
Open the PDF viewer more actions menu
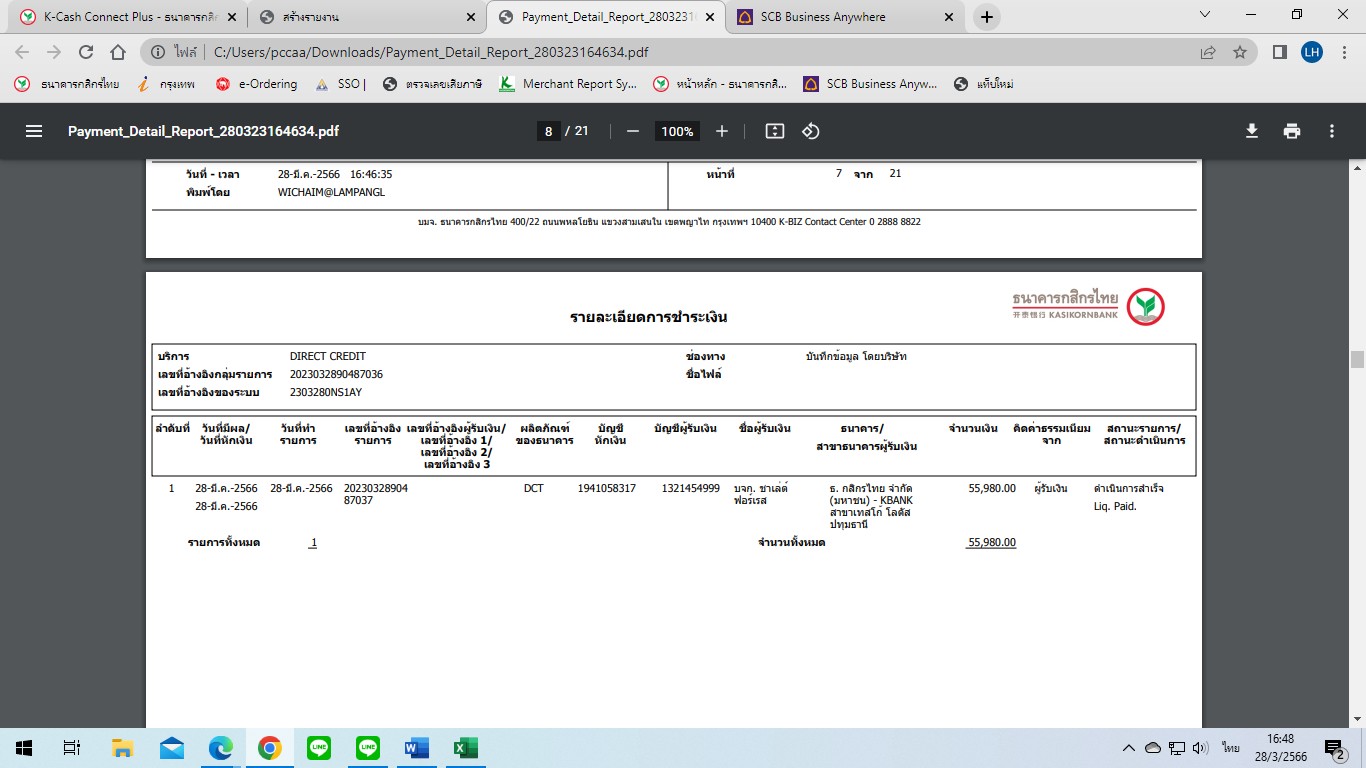[x=1332, y=131]
